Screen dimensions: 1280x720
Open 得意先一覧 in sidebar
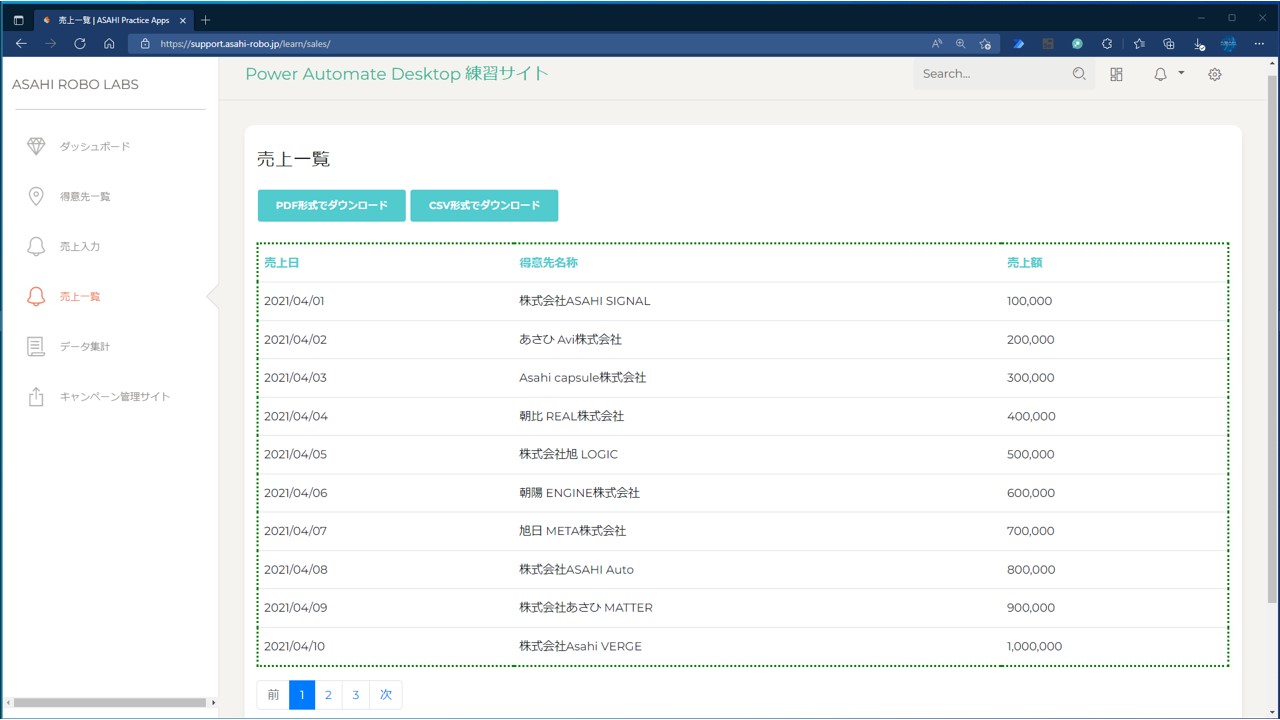85,196
